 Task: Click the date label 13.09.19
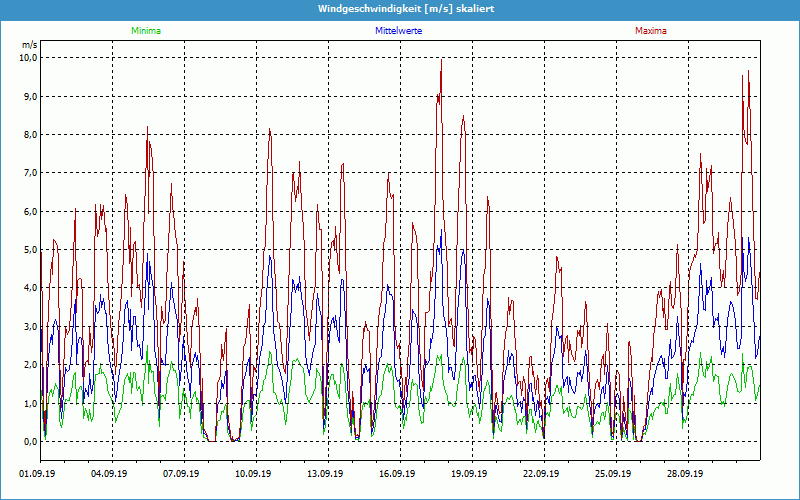tap(325, 473)
